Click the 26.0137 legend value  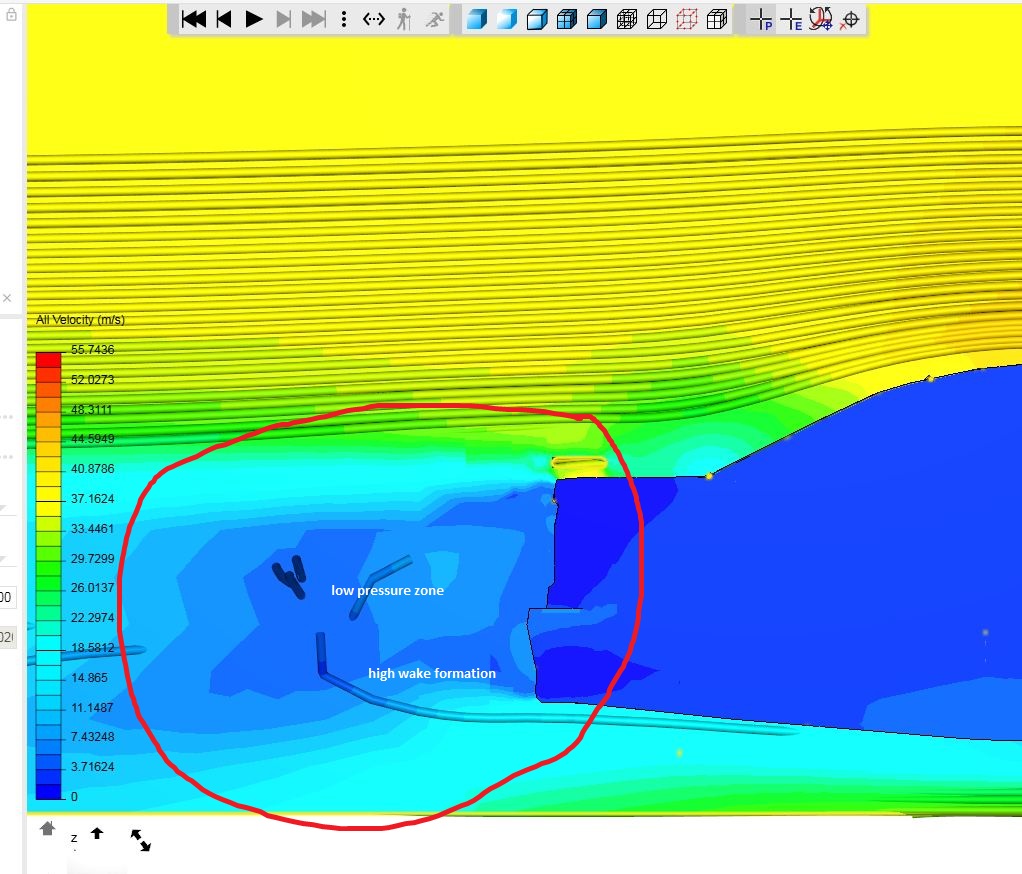pos(93,588)
